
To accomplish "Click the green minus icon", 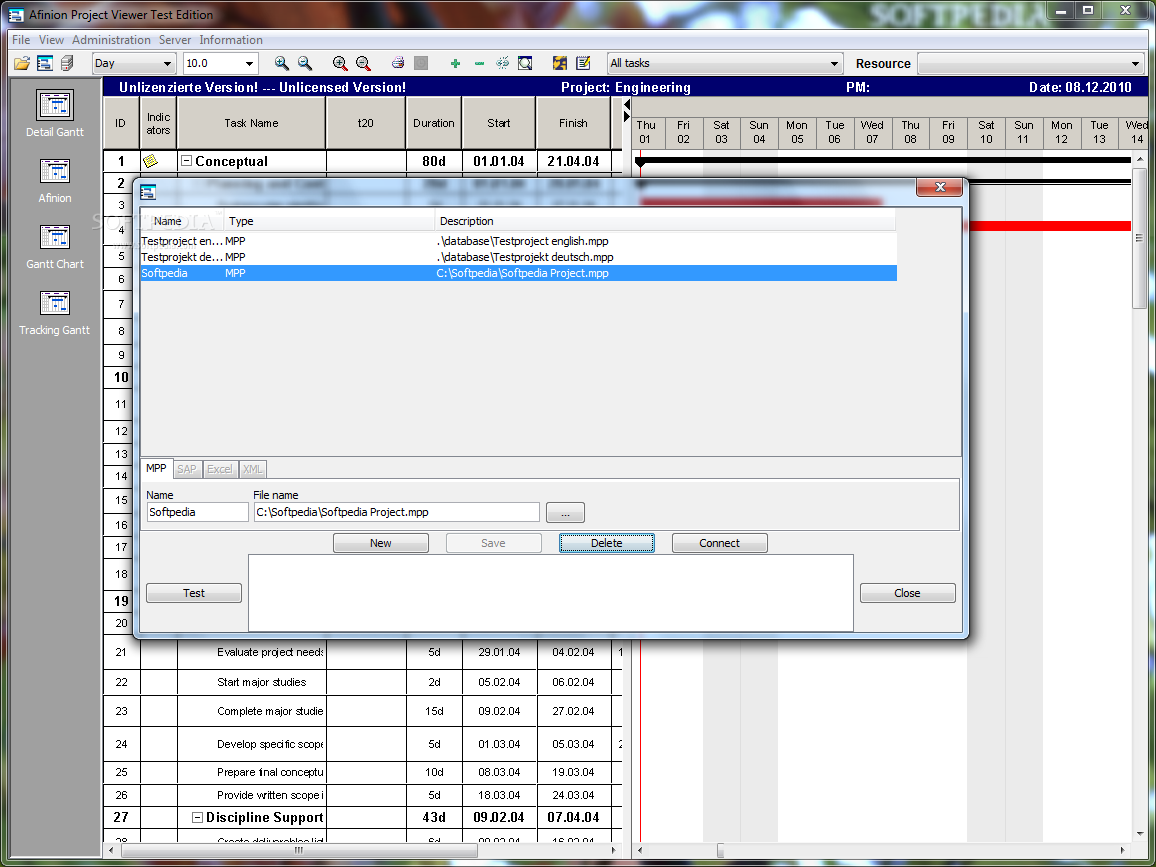I will coord(479,64).
